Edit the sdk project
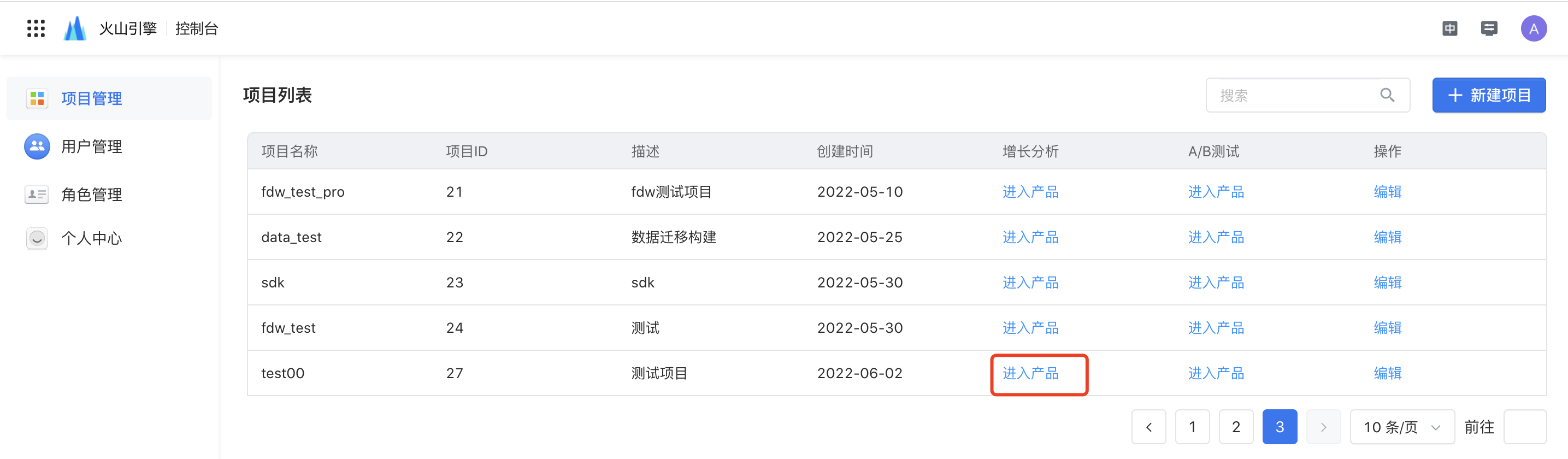Image resolution: width=1568 pixels, height=459 pixels. click(x=1387, y=283)
